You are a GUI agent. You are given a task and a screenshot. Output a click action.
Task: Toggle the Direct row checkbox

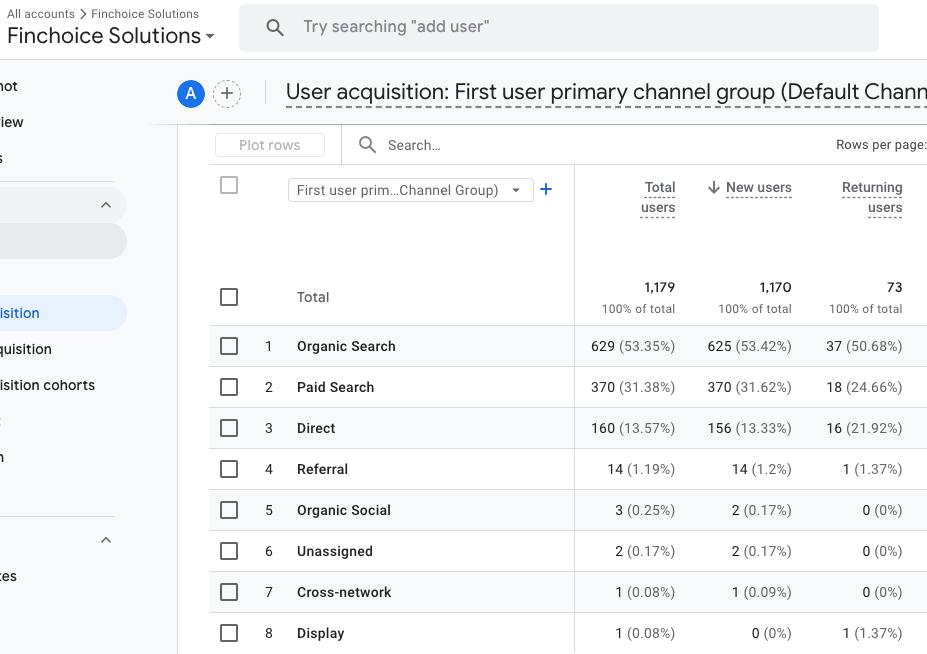tap(229, 428)
